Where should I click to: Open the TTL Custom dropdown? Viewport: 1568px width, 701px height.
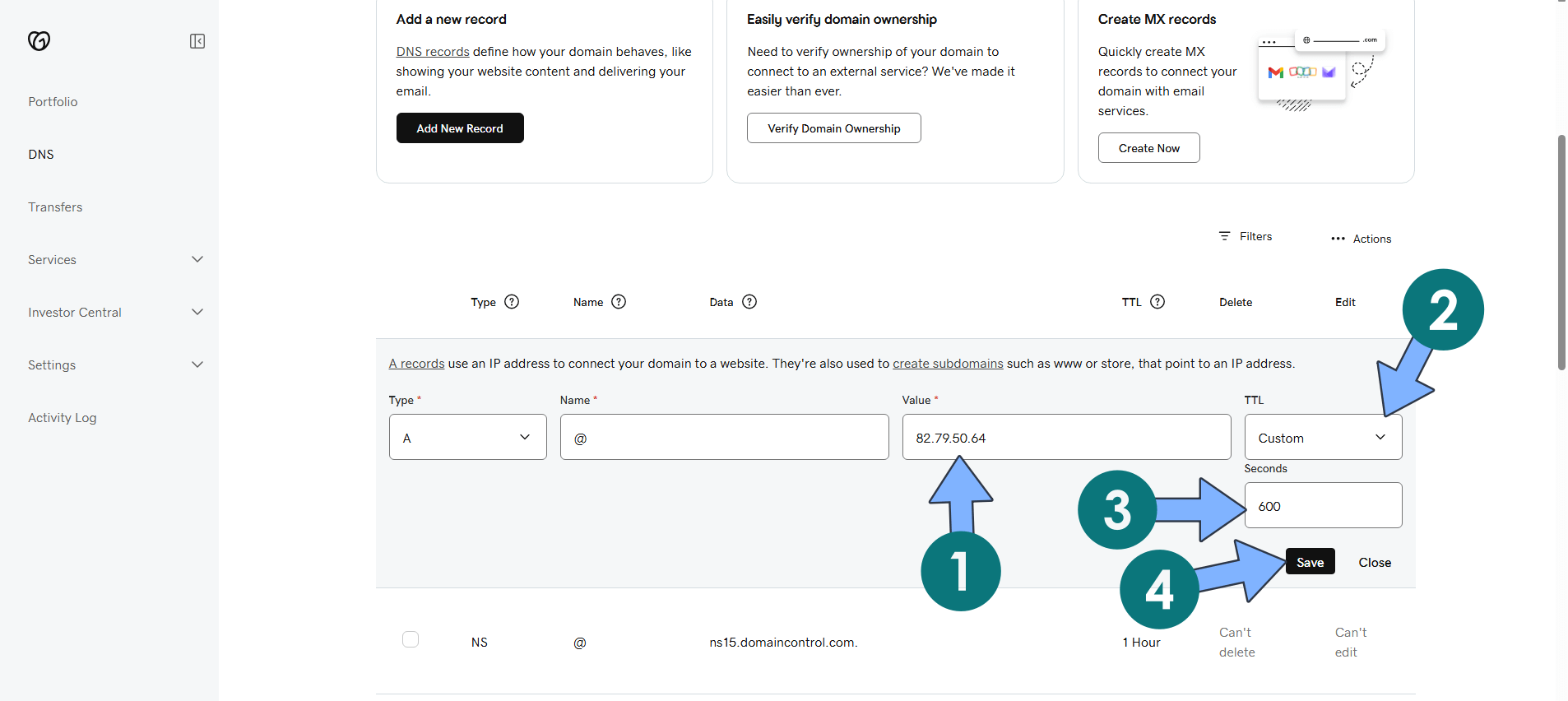coord(1323,437)
